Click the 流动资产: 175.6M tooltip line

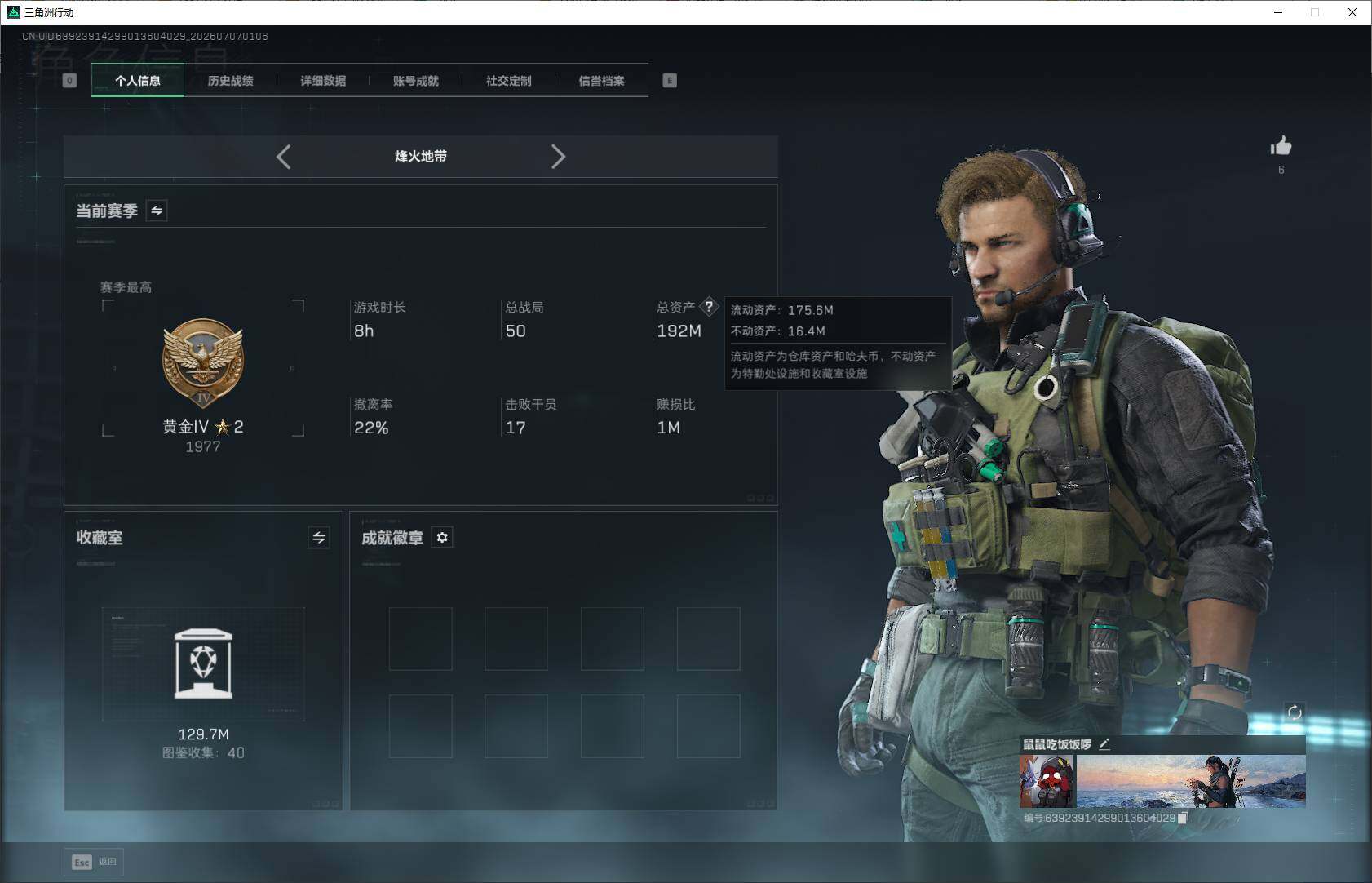[x=781, y=310]
